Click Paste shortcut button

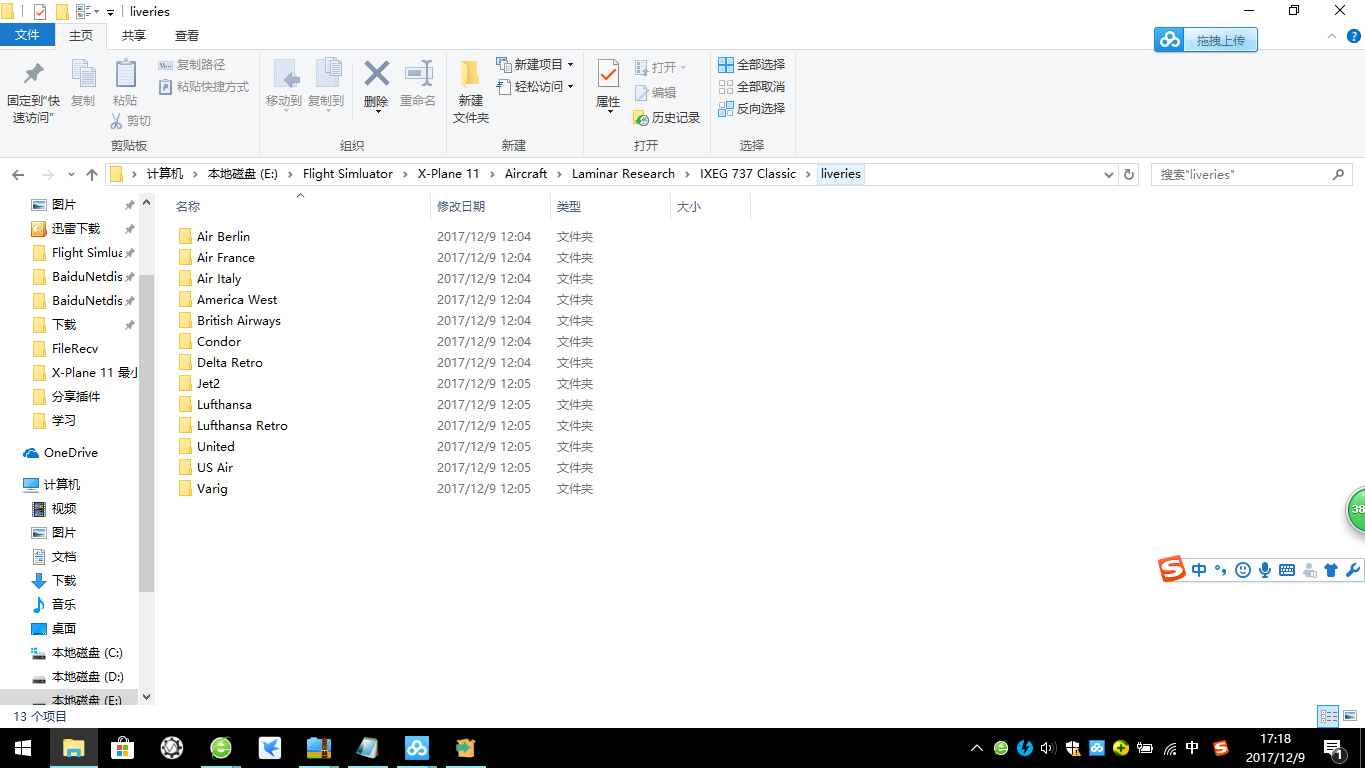pos(204,87)
